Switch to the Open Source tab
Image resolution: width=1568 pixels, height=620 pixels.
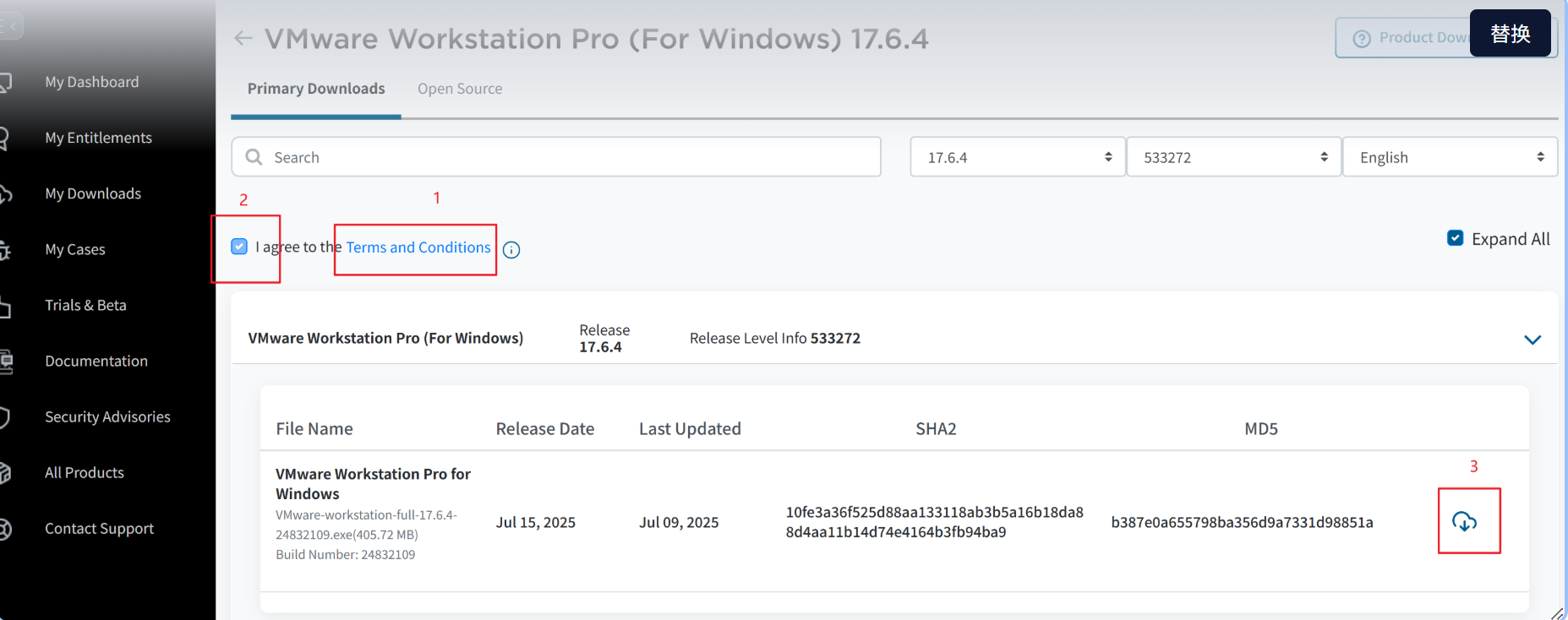pyautogui.click(x=460, y=89)
